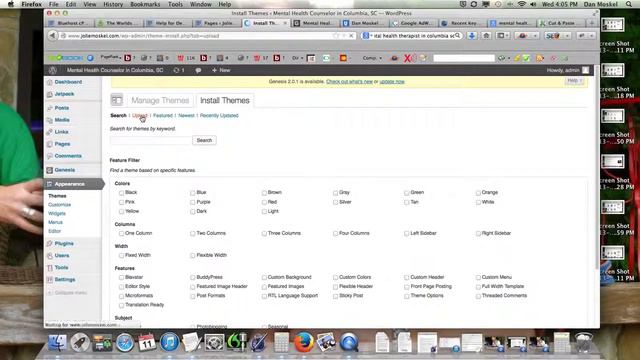The image size is (640, 360).
Task: Check the Featured Images feature
Action: point(264,287)
